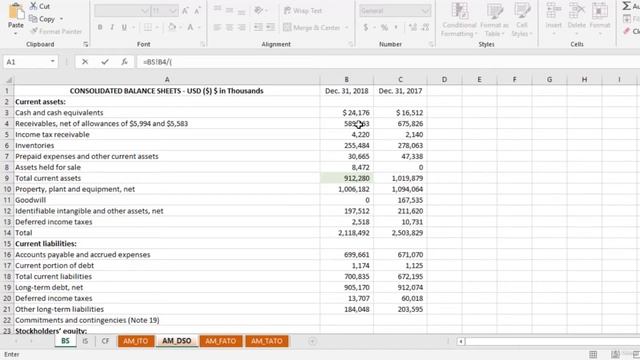Align text right in cell
Viewport: 640px width, 360px height.
pos(242,27)
